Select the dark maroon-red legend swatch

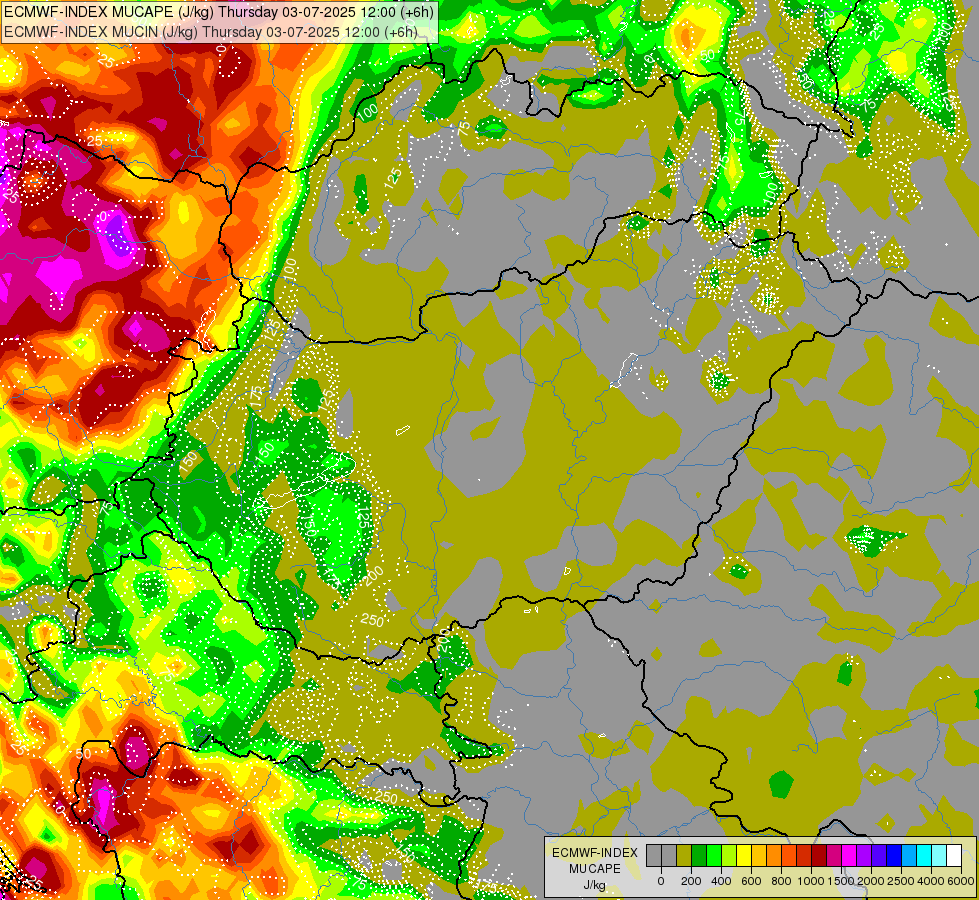(819, 856)
